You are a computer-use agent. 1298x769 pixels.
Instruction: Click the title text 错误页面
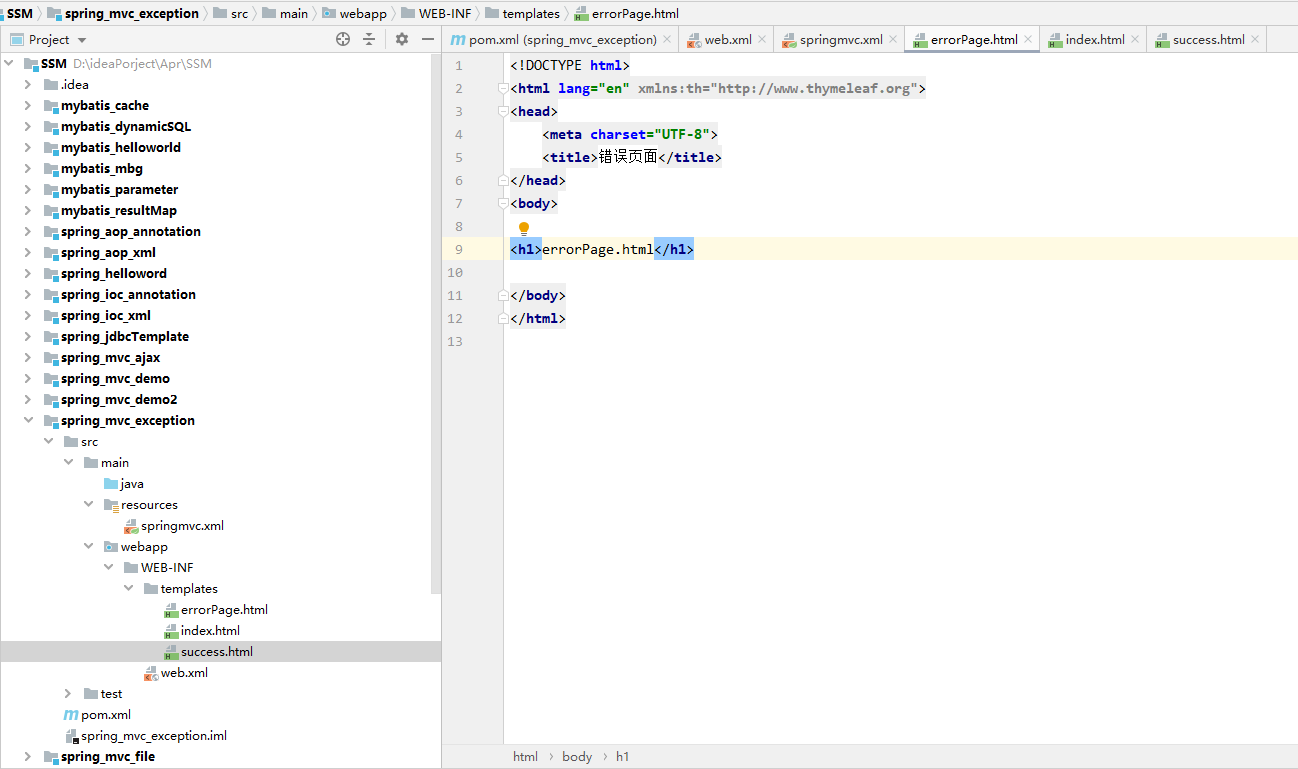tap(628, 158)
